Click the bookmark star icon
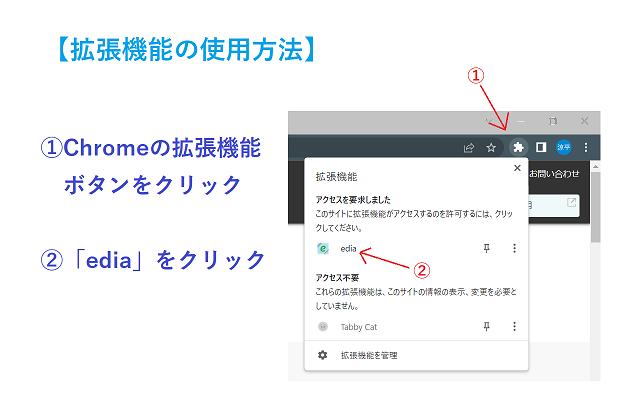 point(491,147)
